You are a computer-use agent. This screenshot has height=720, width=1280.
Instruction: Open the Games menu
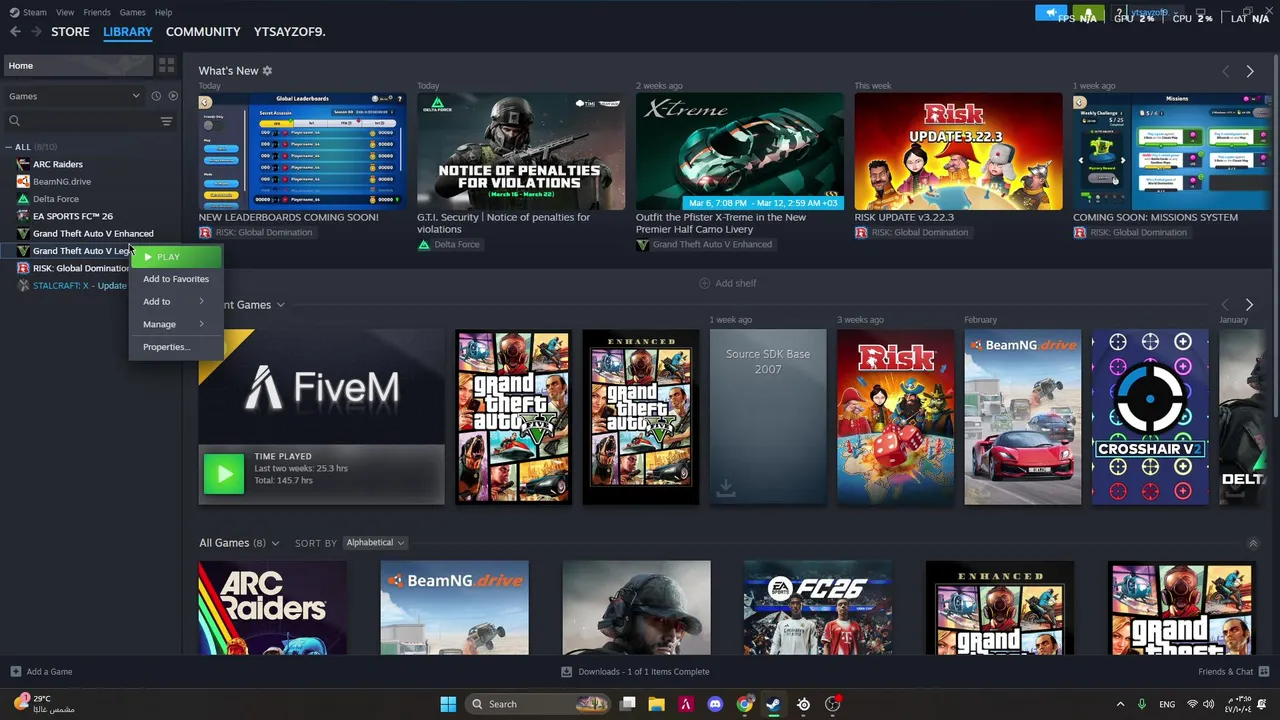pos(132,12)
